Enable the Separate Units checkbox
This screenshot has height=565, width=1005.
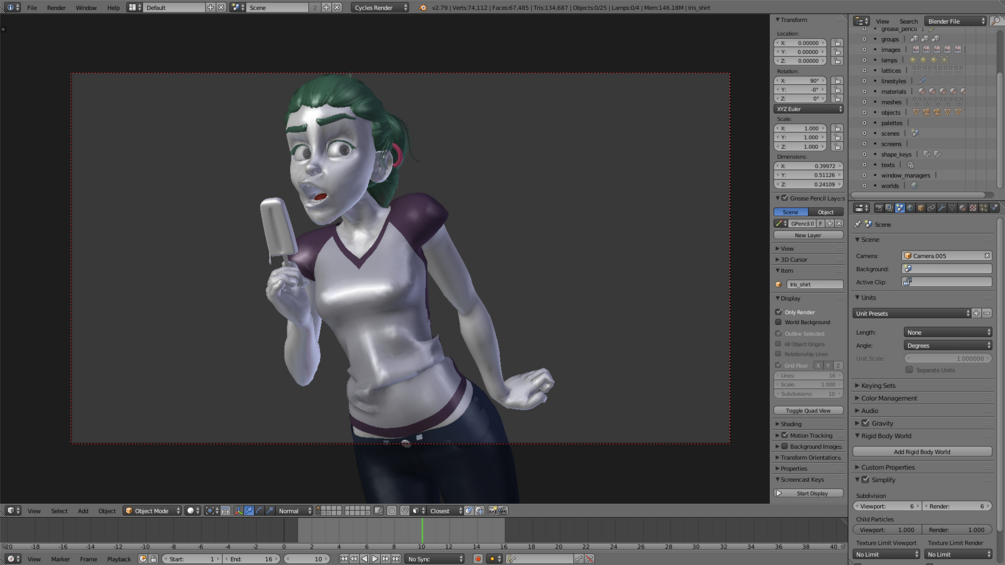point(909,370)
